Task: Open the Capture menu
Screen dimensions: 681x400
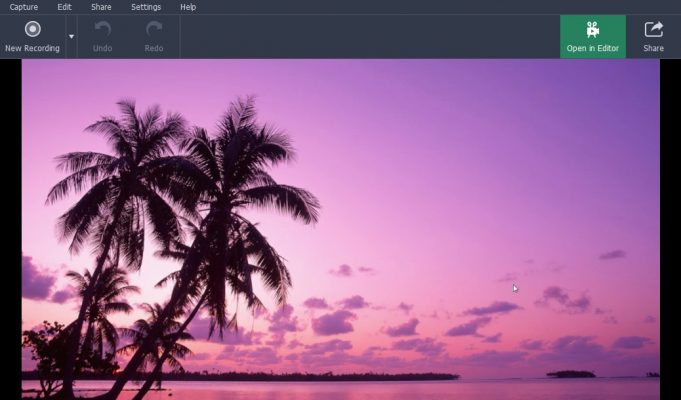Action: [23, 7]
